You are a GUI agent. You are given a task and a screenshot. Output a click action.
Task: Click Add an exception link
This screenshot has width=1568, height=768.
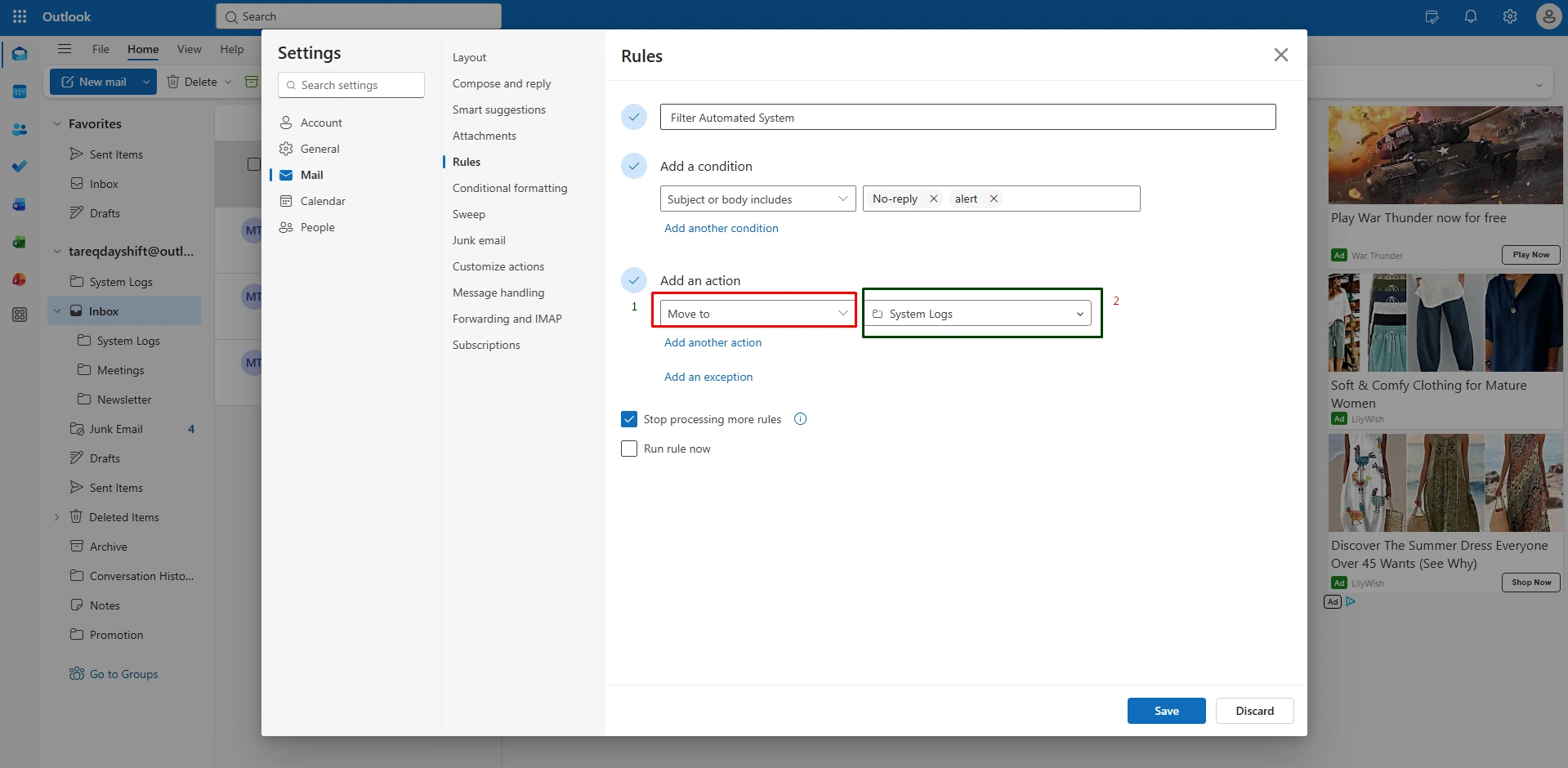tap(708, 377)
